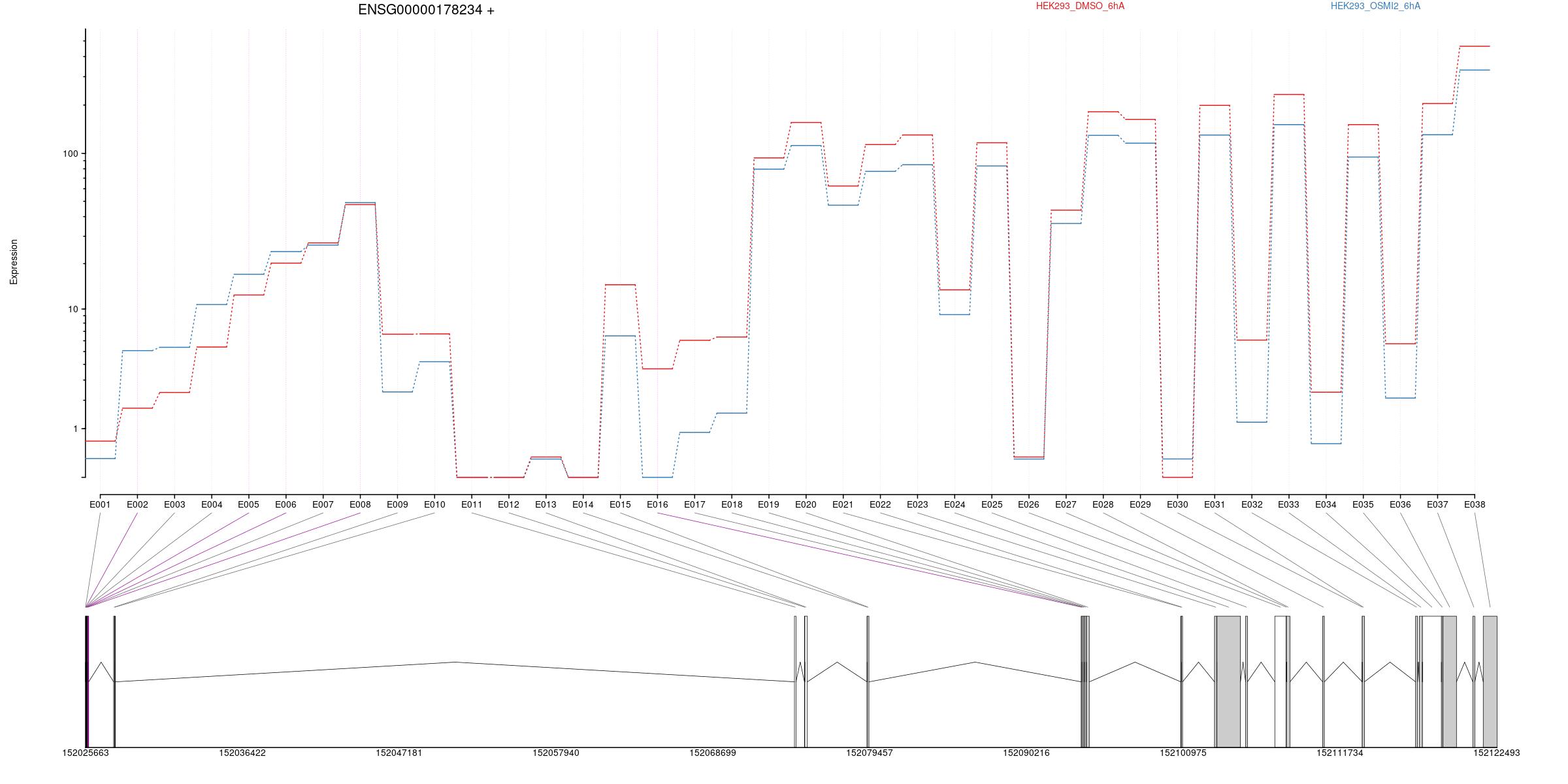Click exon label E019
This screenshot has width=1568, height=784.
(x=768, y=504)
